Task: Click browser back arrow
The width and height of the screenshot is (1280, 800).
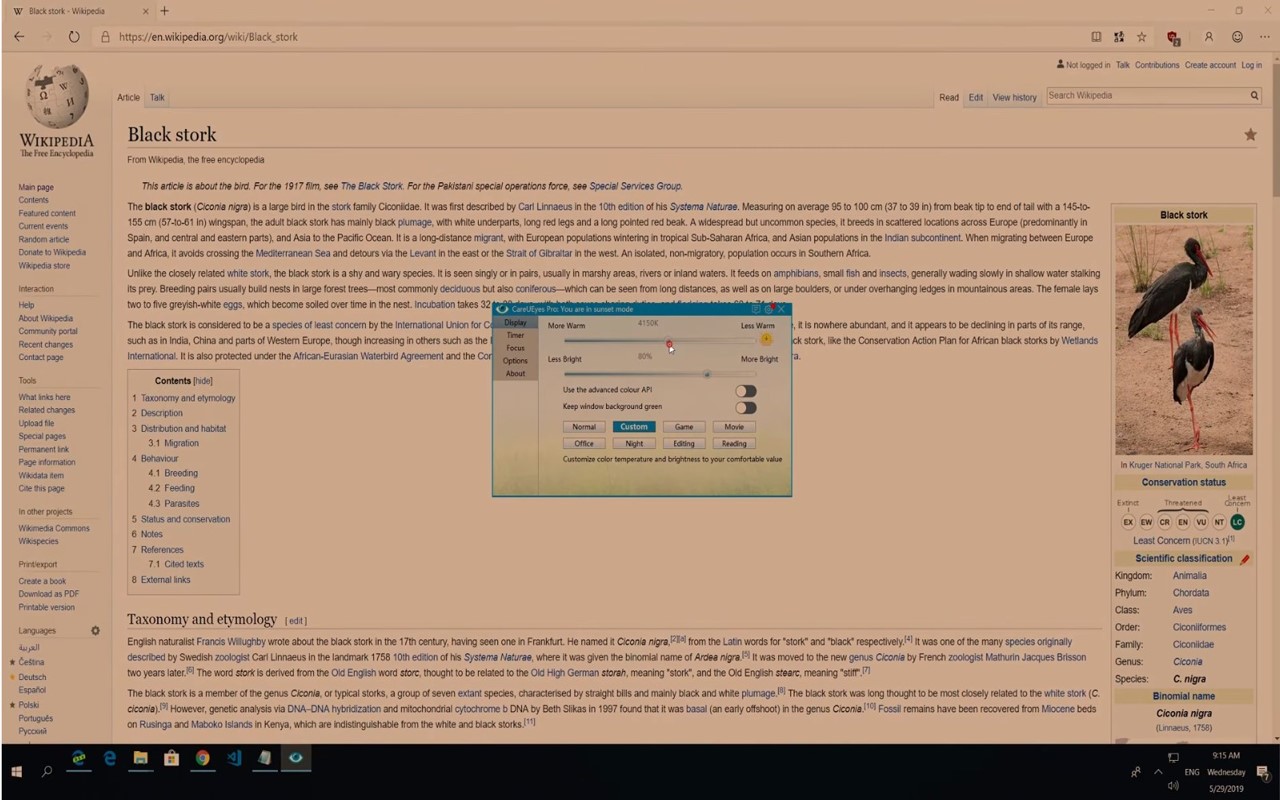Action: coord(19,37)
